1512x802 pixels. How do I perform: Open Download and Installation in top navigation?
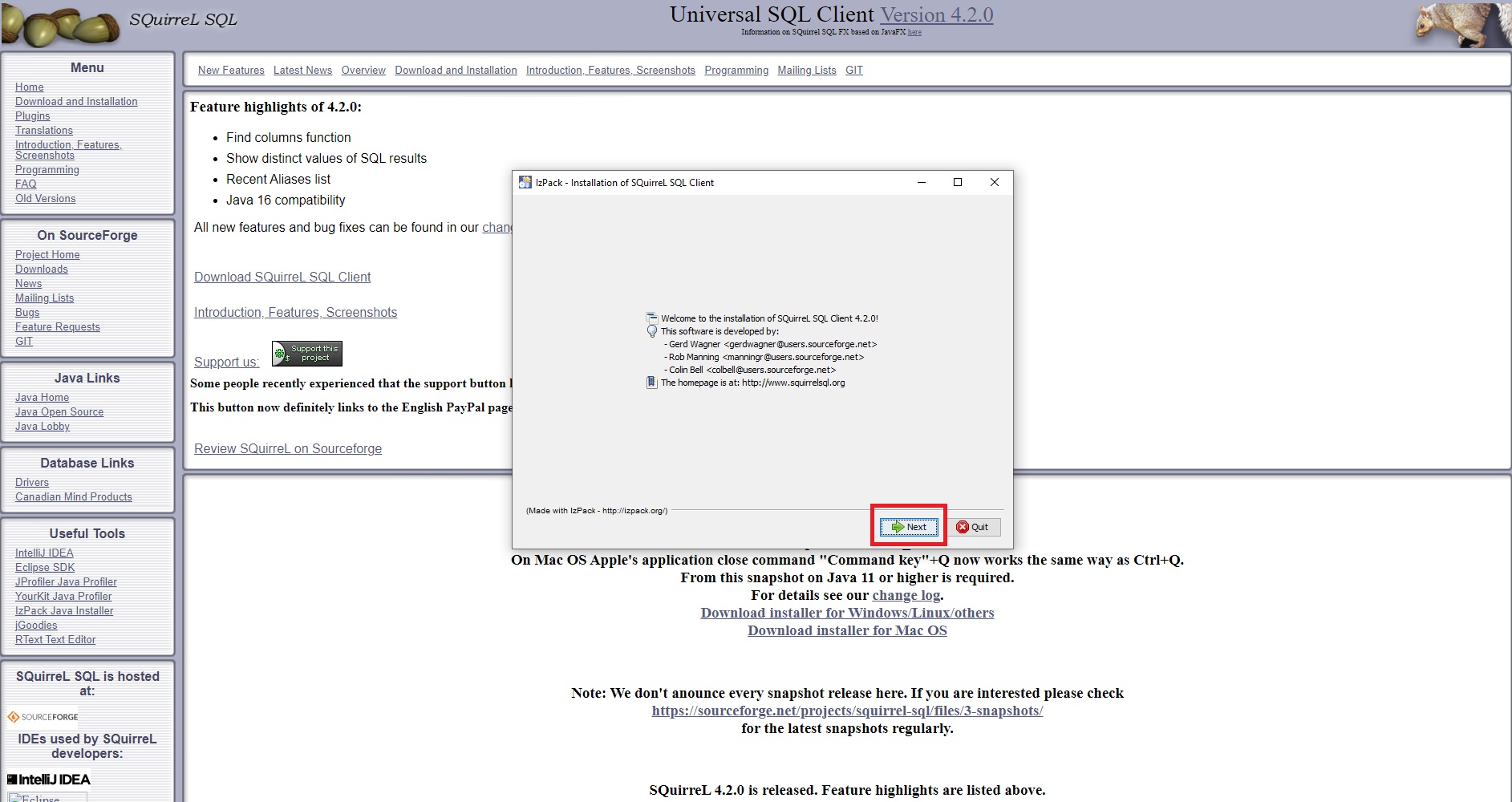click(456, 71)
